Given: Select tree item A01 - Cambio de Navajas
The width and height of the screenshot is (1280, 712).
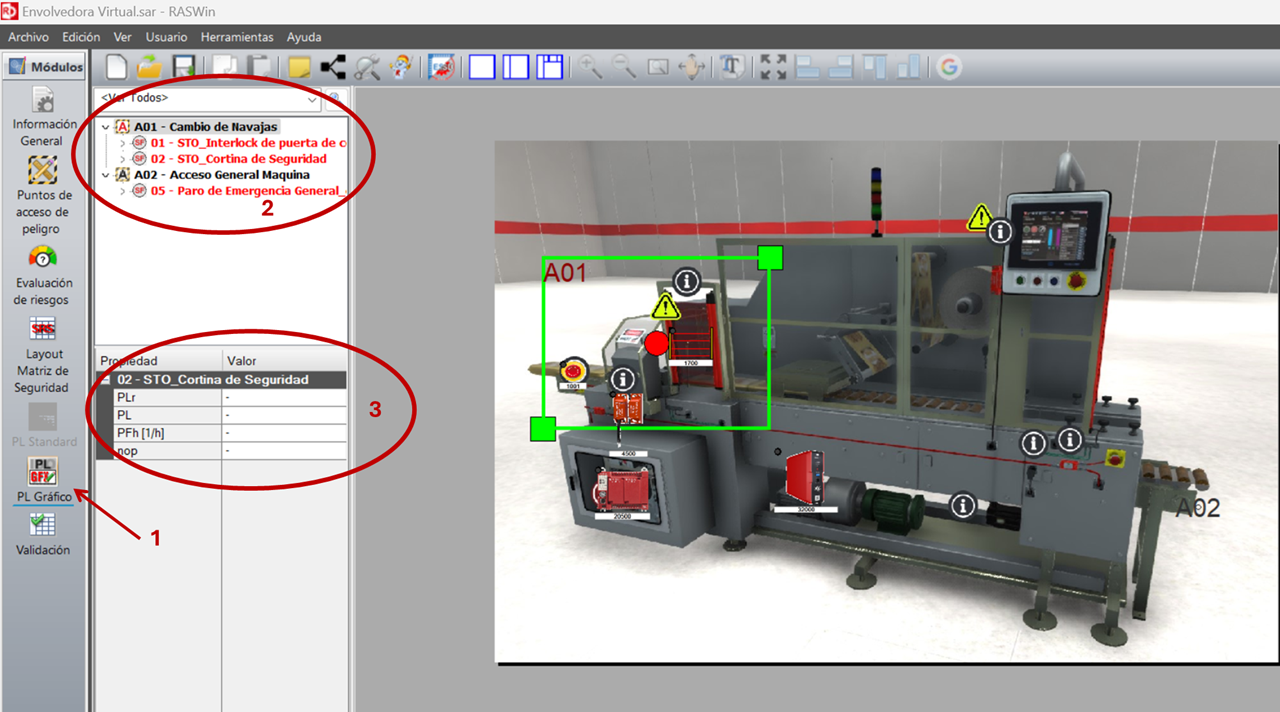Looking at the screenshot, I should (x=206, y=127).
